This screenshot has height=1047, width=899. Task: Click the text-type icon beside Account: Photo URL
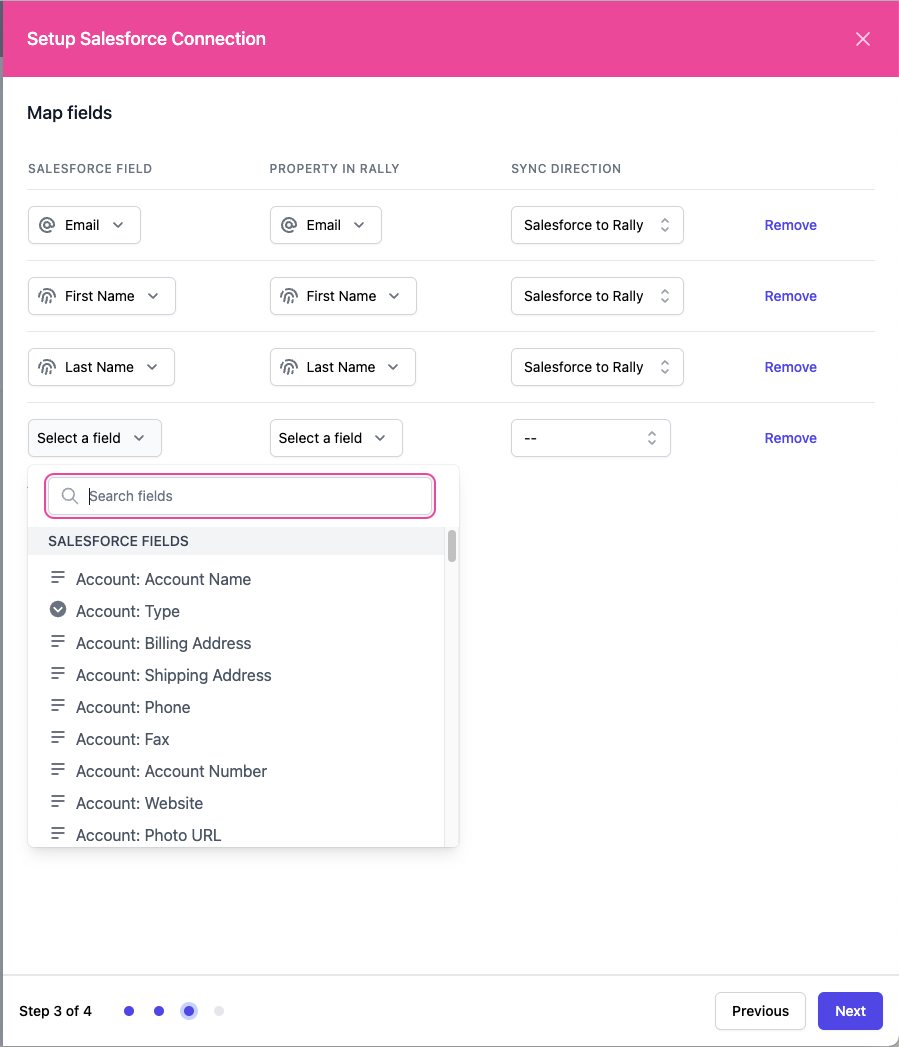click(58, 833)
